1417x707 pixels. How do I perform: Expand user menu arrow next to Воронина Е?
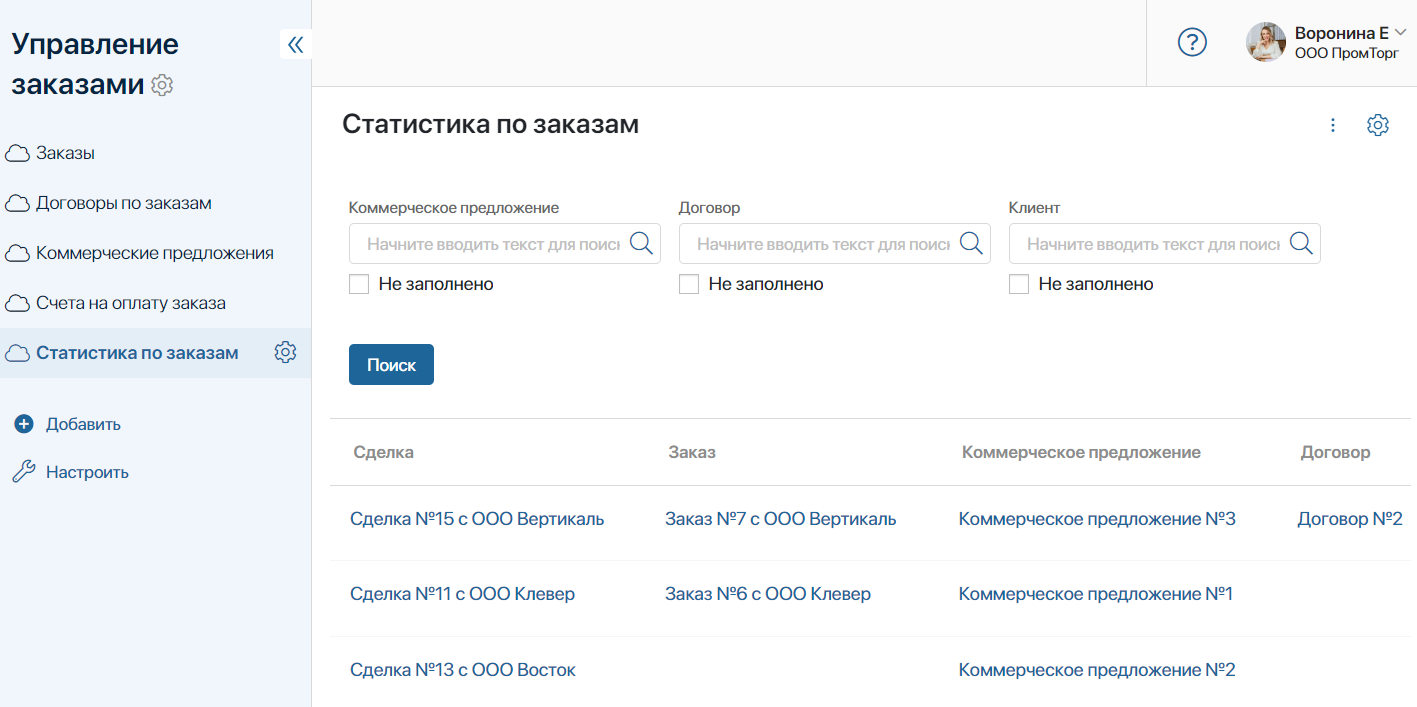(1400, 33)
